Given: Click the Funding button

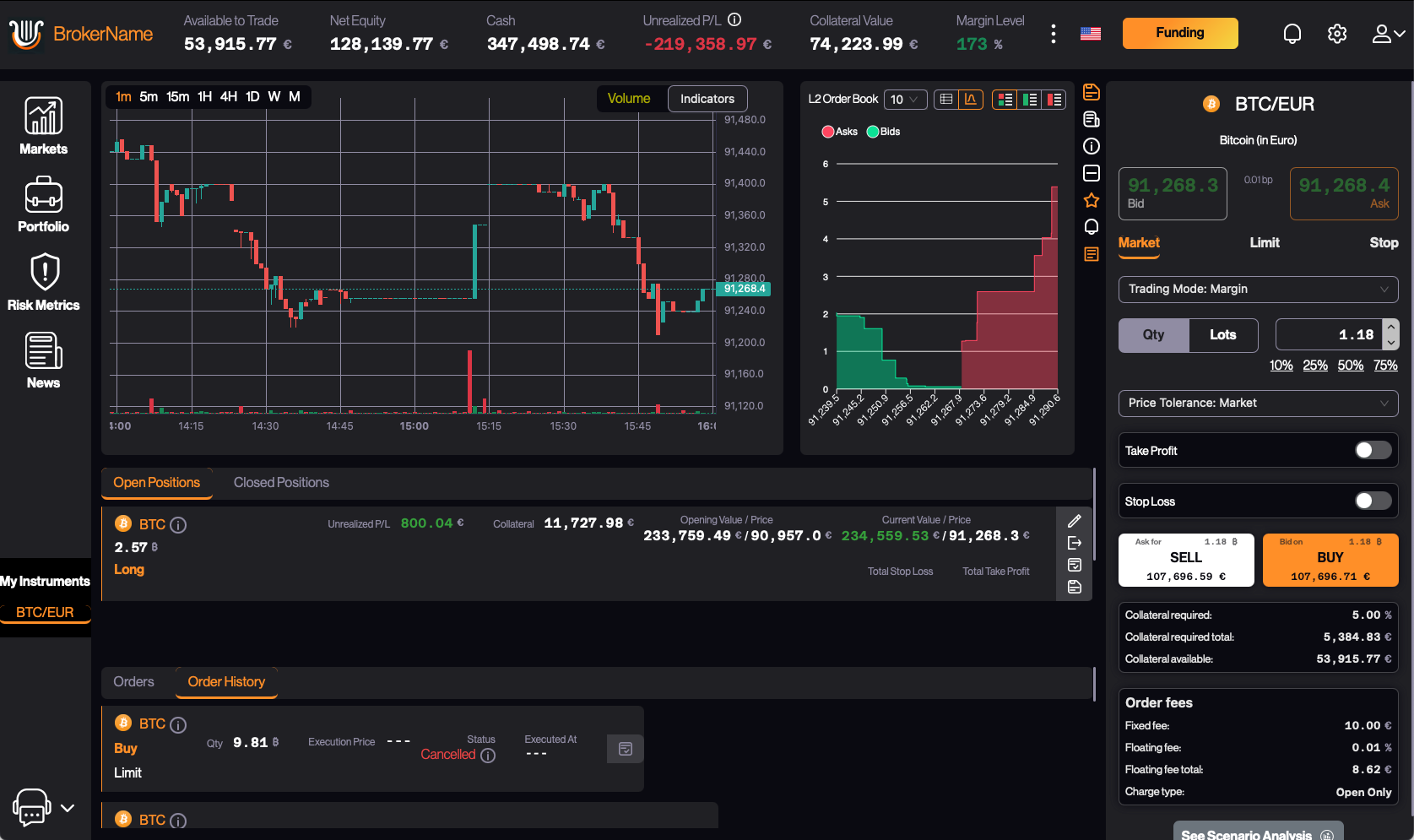Looking at the screenshot, I should tap(1179, 33).
